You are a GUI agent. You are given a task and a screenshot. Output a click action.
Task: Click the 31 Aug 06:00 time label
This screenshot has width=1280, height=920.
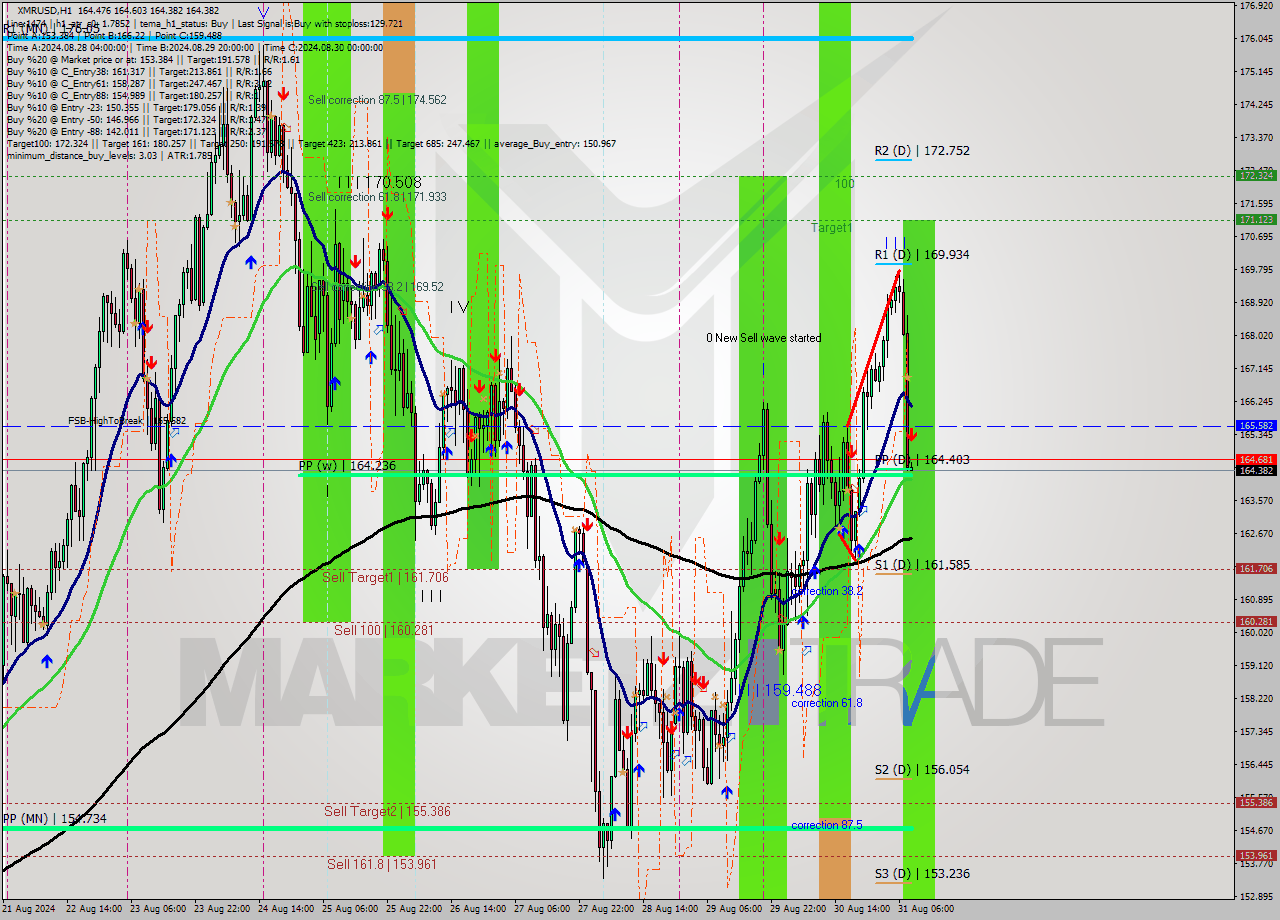[926, 909]
